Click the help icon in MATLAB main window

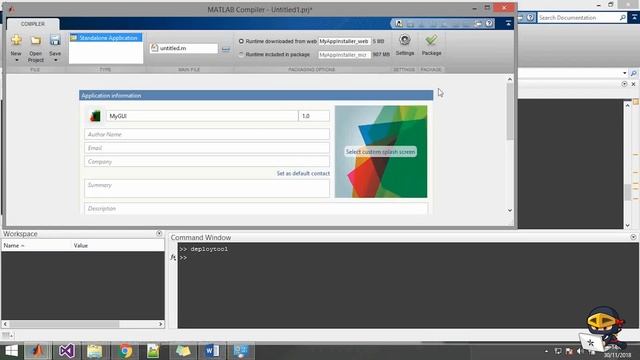(530, 18)
